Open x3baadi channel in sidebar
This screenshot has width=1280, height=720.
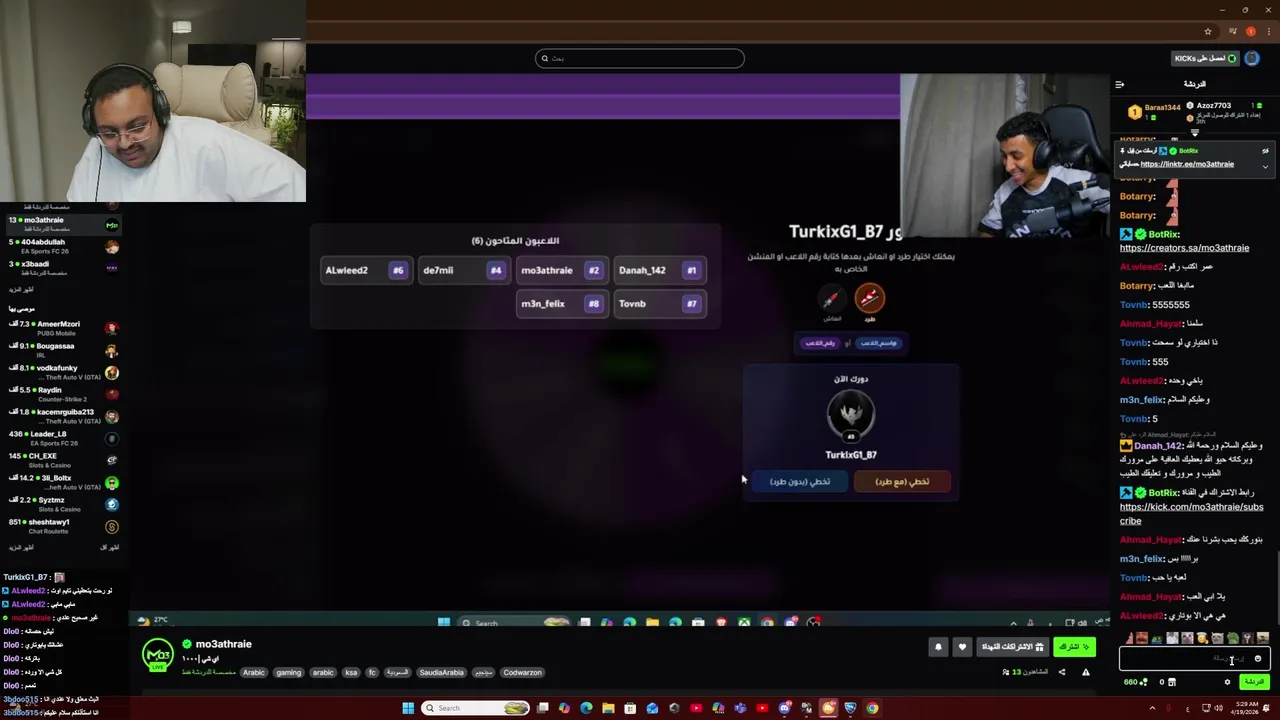[63, 268]
